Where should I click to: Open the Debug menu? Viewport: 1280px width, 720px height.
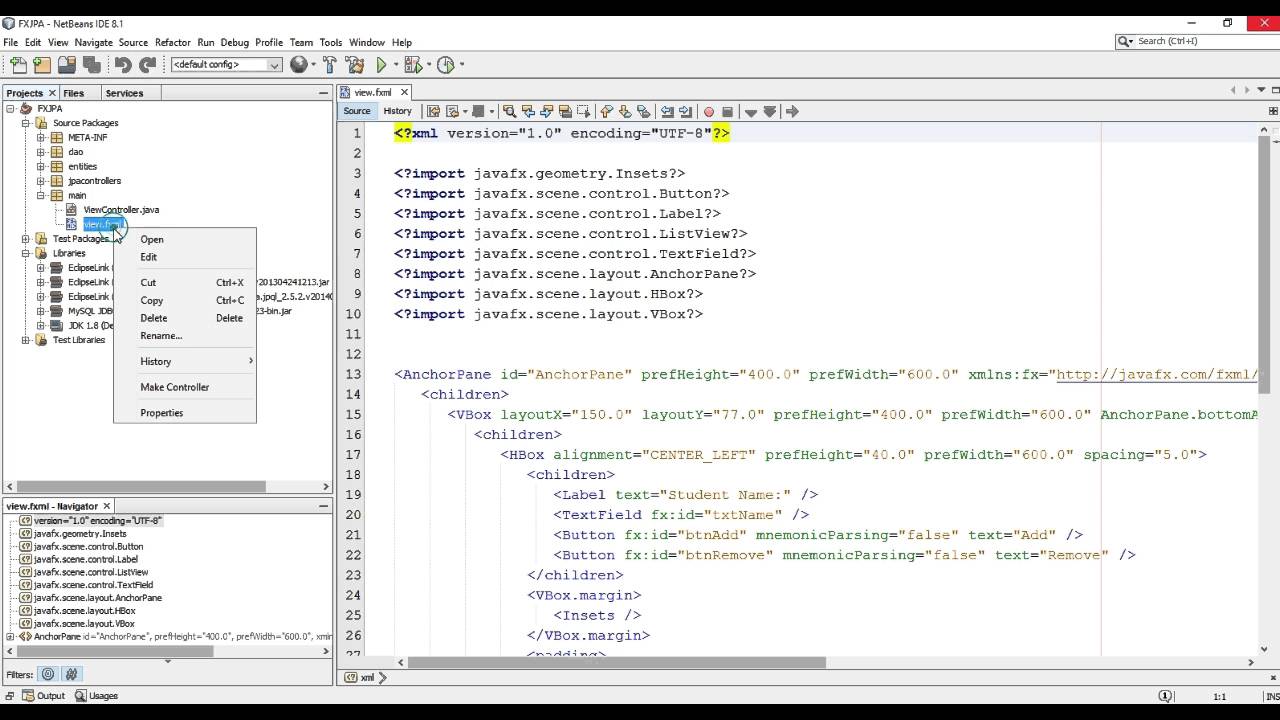click(235, 42)
